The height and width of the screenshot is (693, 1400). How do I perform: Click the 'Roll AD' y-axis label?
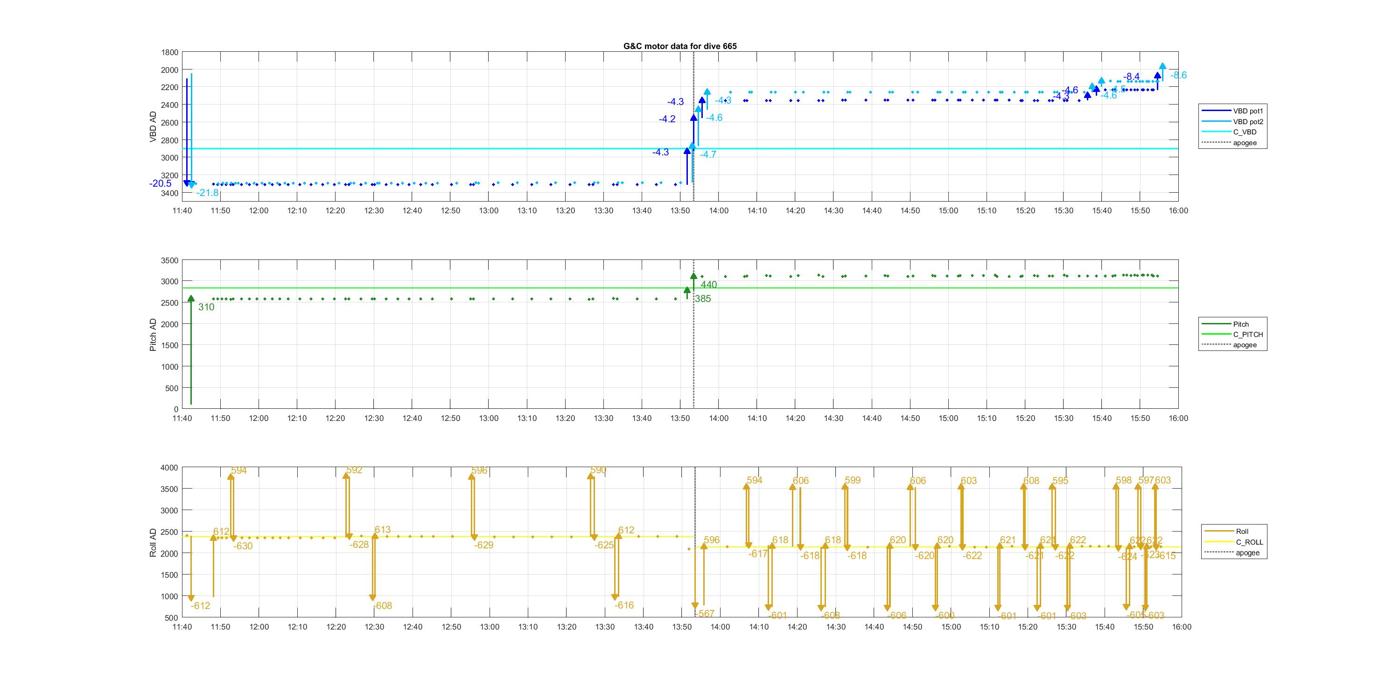[154, 542]
